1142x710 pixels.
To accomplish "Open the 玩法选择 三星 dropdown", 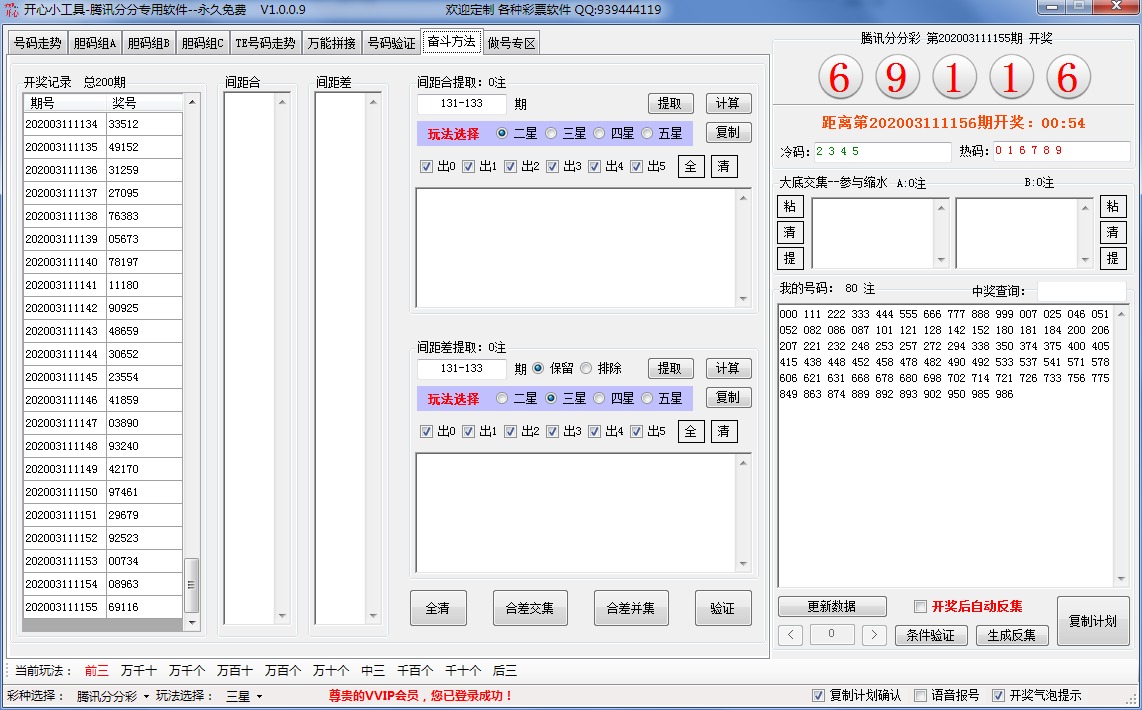I will click(x=244, y=696).
